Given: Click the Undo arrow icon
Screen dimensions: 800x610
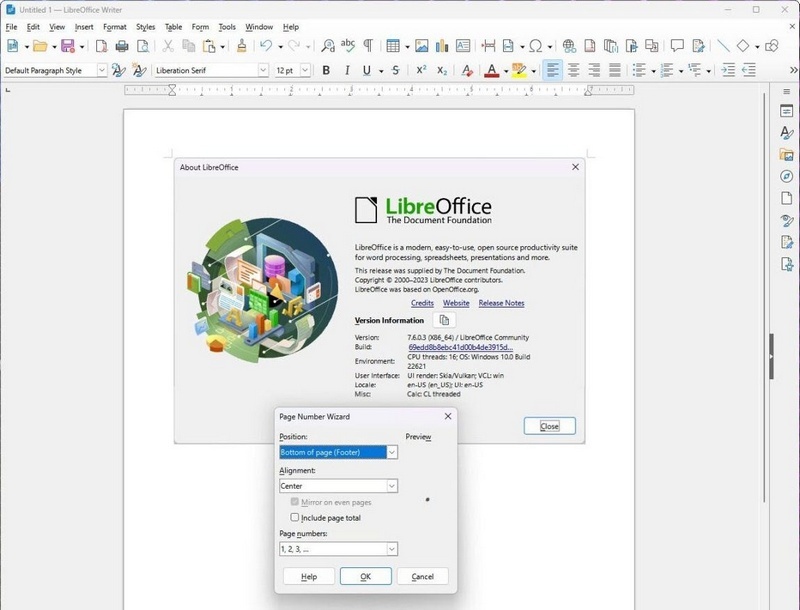Looking at the screenshot, I should [x=266, y=46].
